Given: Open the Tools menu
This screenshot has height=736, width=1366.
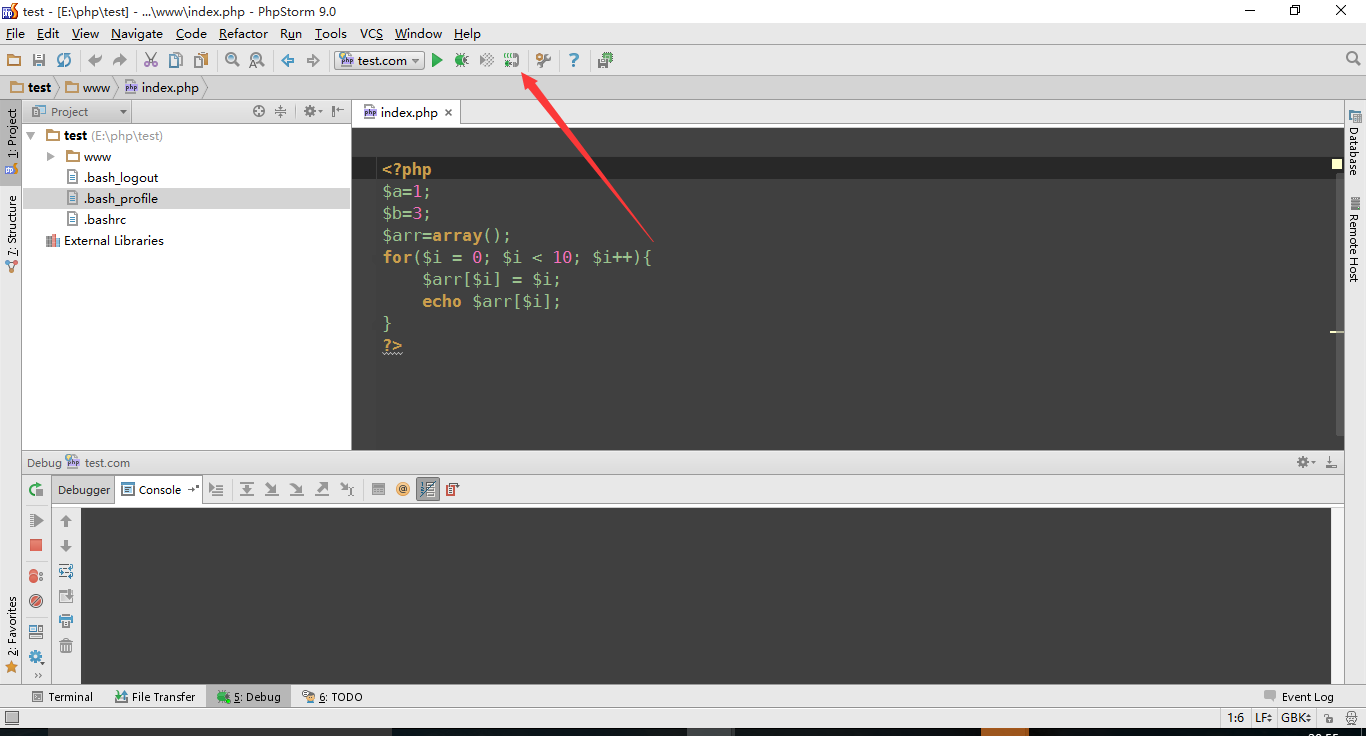Looking at the screenshot, I should click(x=330, y=33).
